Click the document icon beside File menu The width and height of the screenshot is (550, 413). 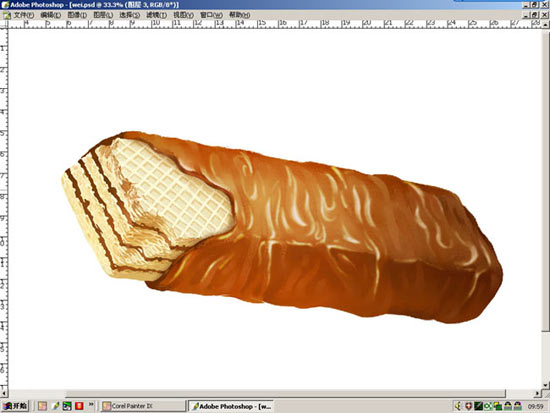click(x=6, y=15)
